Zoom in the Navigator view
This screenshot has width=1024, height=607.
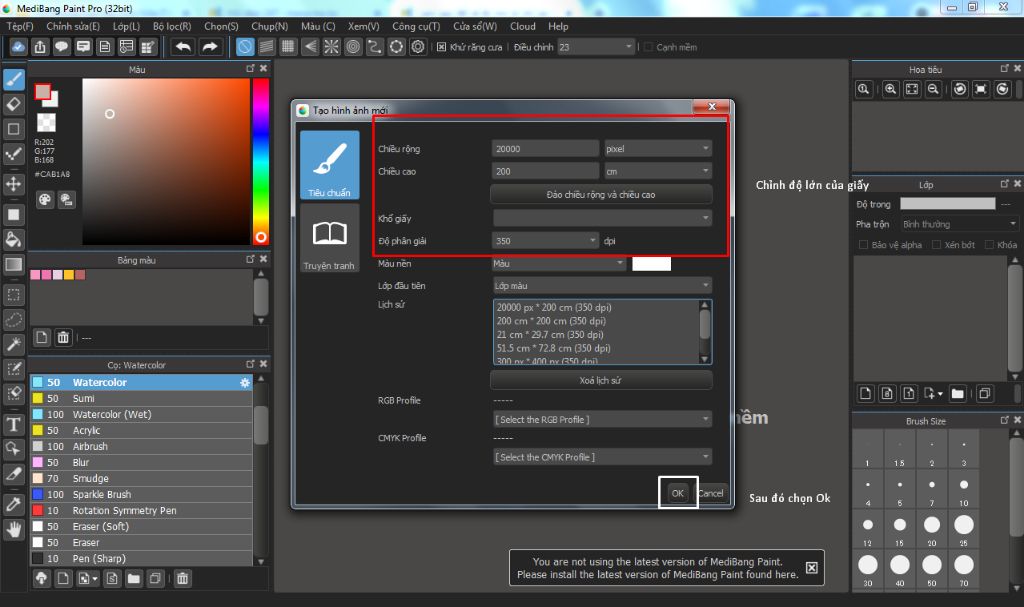890,90
